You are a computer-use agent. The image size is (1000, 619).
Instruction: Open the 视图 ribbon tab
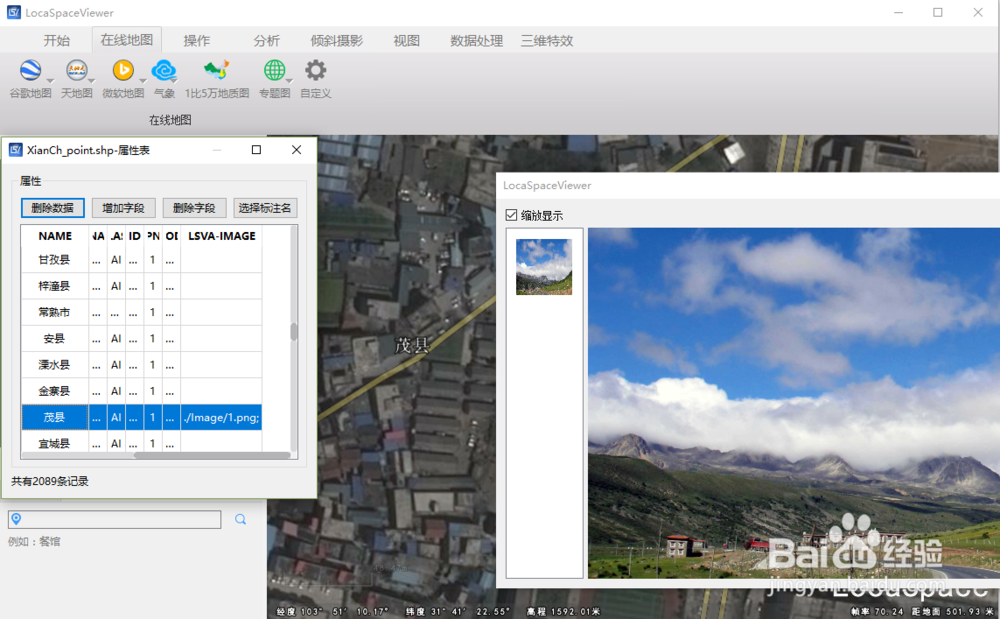tap(406, 41)
